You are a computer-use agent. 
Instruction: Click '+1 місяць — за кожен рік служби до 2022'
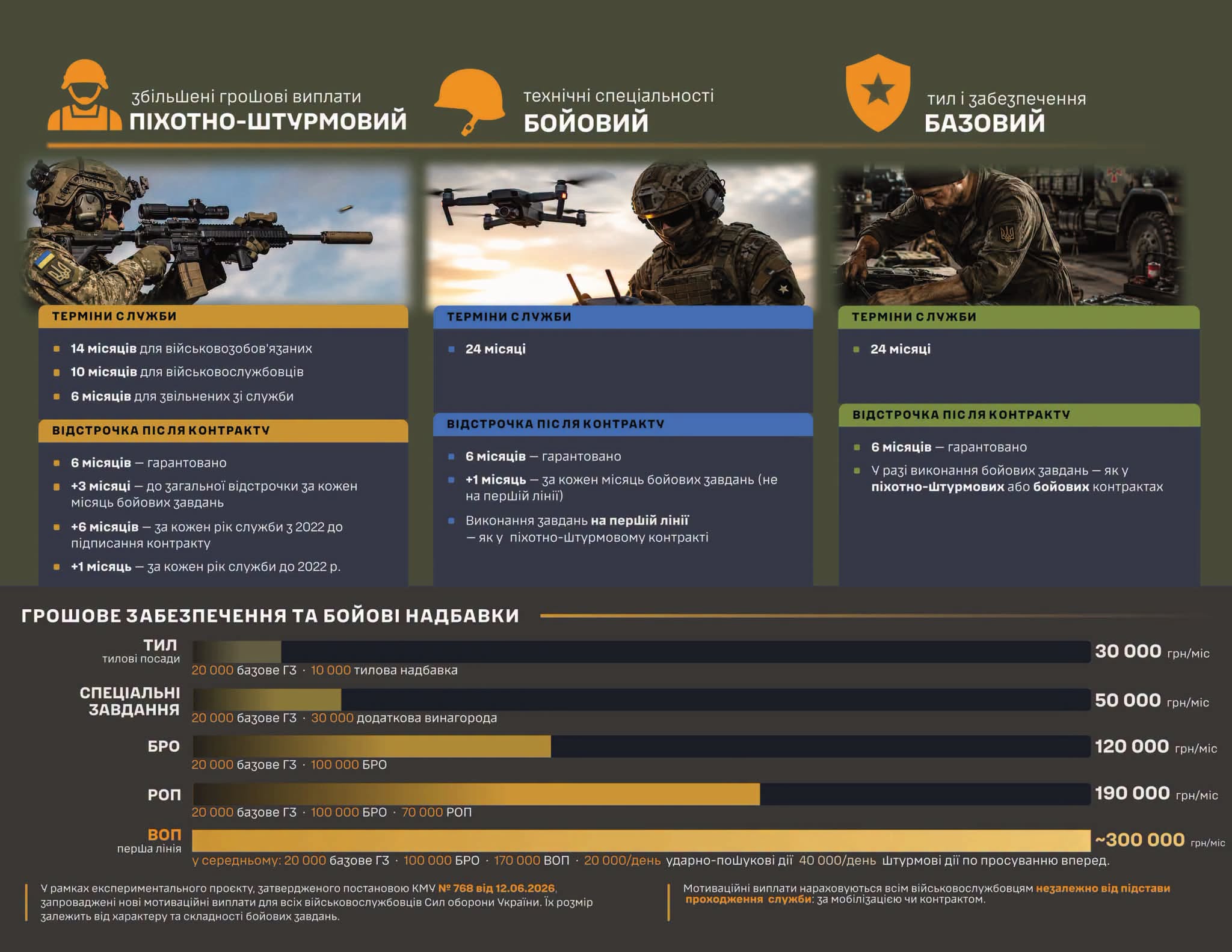pyautogui.click(x=206, y=567)
